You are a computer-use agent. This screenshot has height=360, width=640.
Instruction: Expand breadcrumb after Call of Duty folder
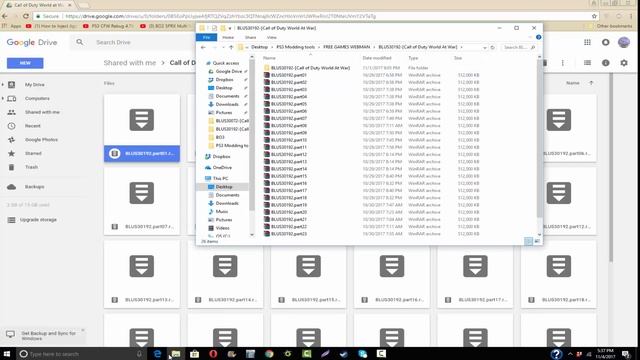coord(462,47)
